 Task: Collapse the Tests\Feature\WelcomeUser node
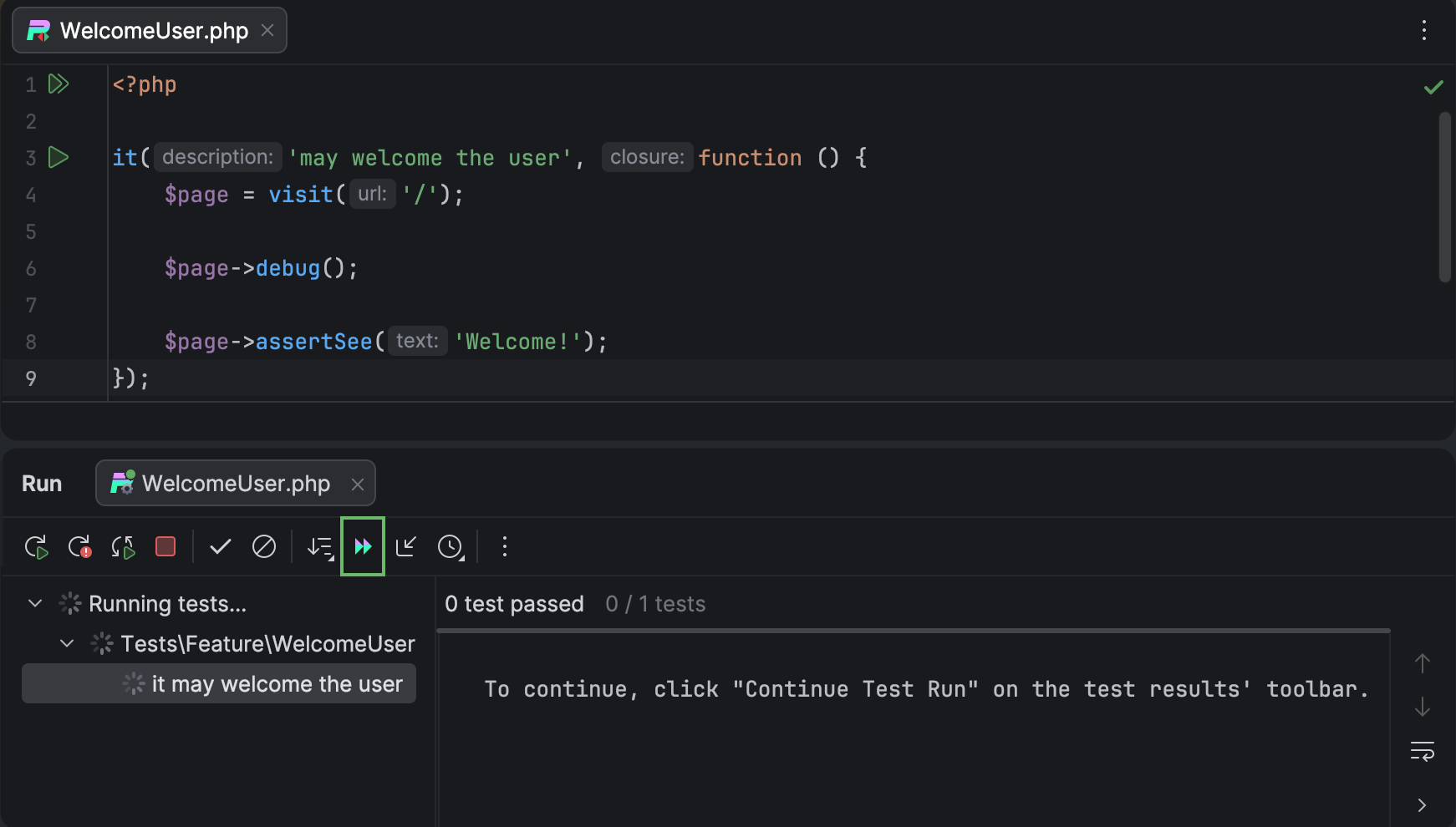click(66, 643)
